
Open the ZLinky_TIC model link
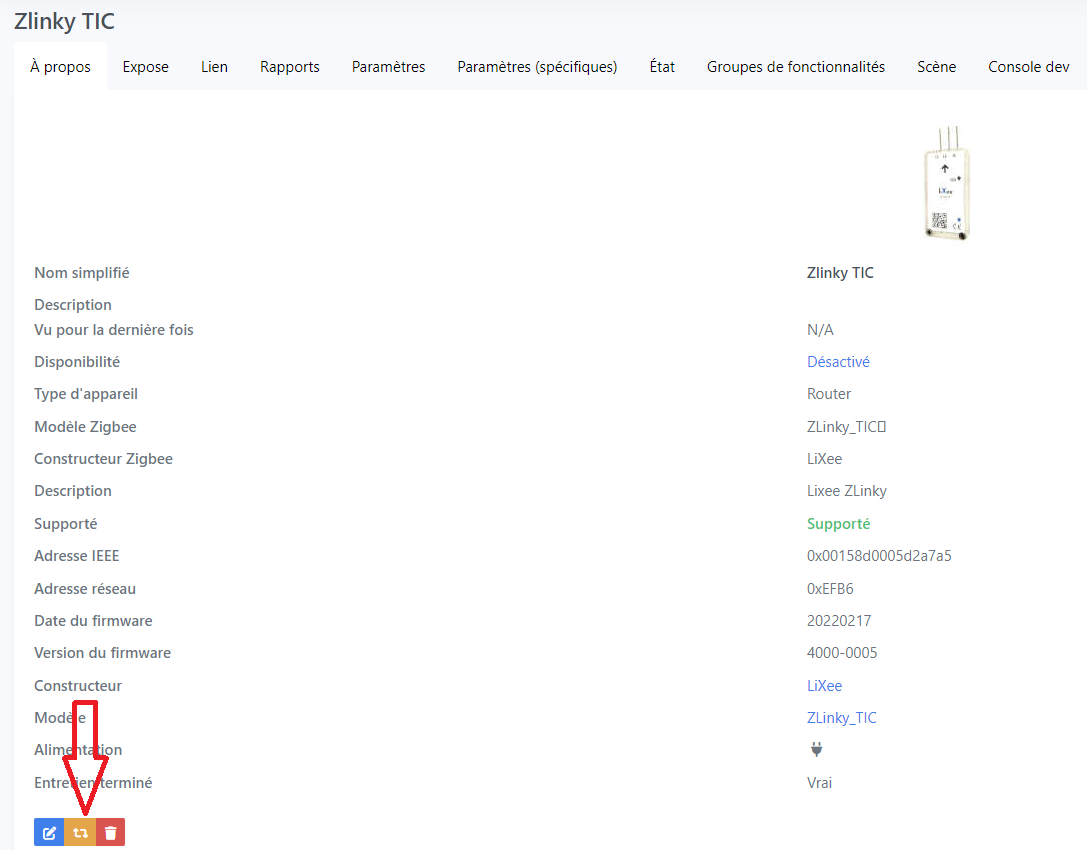click(x=842, y=718)
